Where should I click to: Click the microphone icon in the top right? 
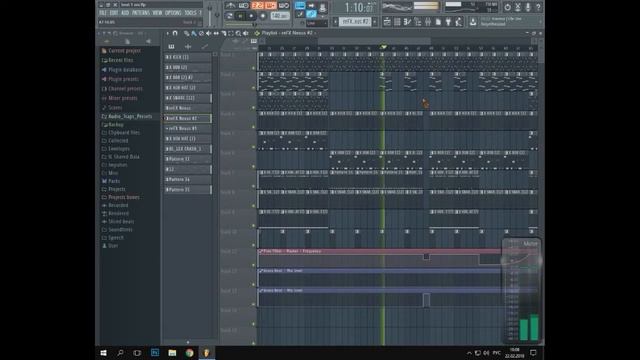point(528,7)
